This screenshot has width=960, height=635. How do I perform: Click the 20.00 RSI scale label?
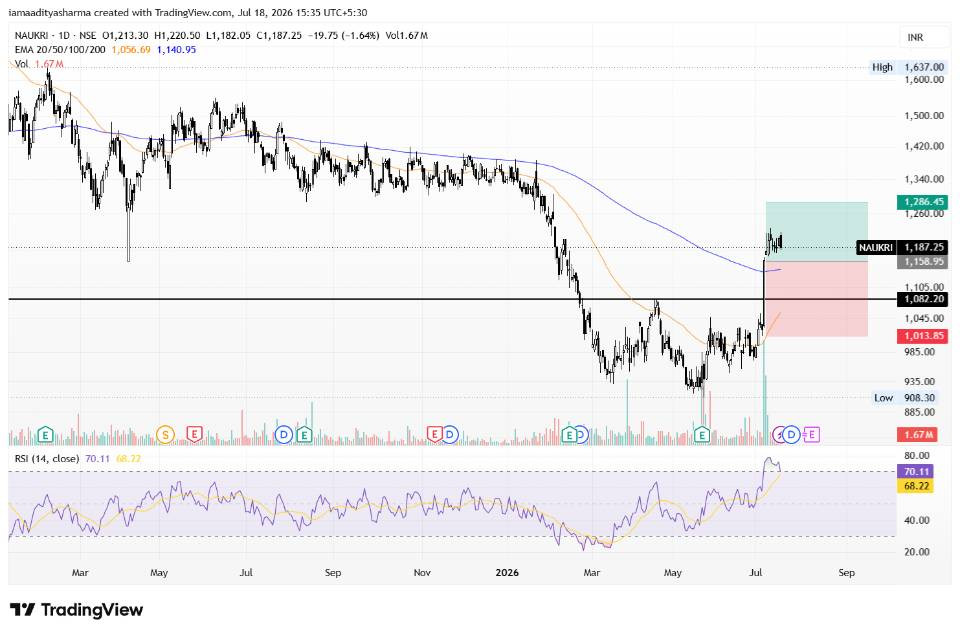click(917, 552)
